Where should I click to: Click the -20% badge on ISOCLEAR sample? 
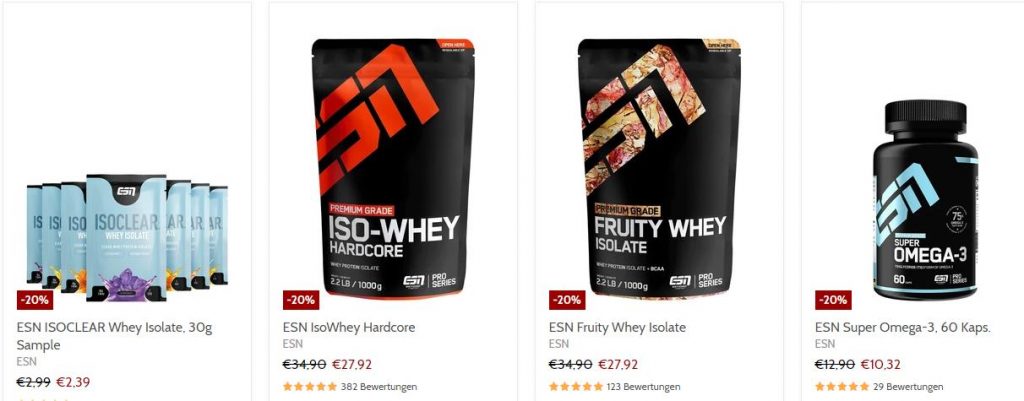pos(35,300)
